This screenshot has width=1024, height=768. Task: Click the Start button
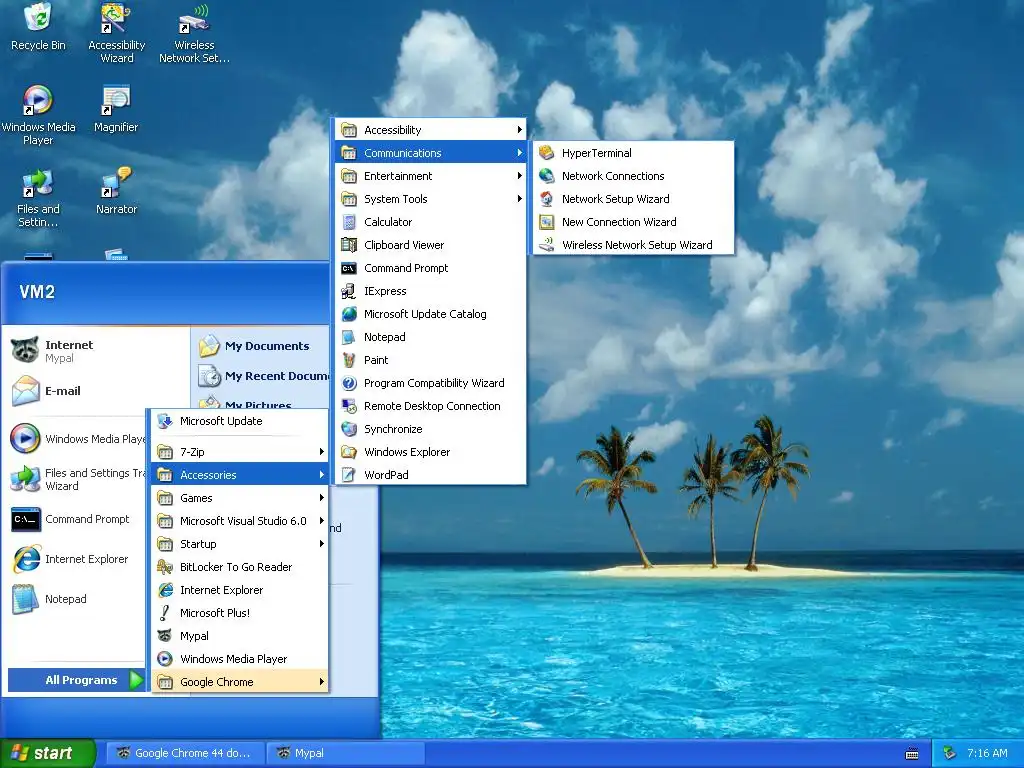[48, 753]
